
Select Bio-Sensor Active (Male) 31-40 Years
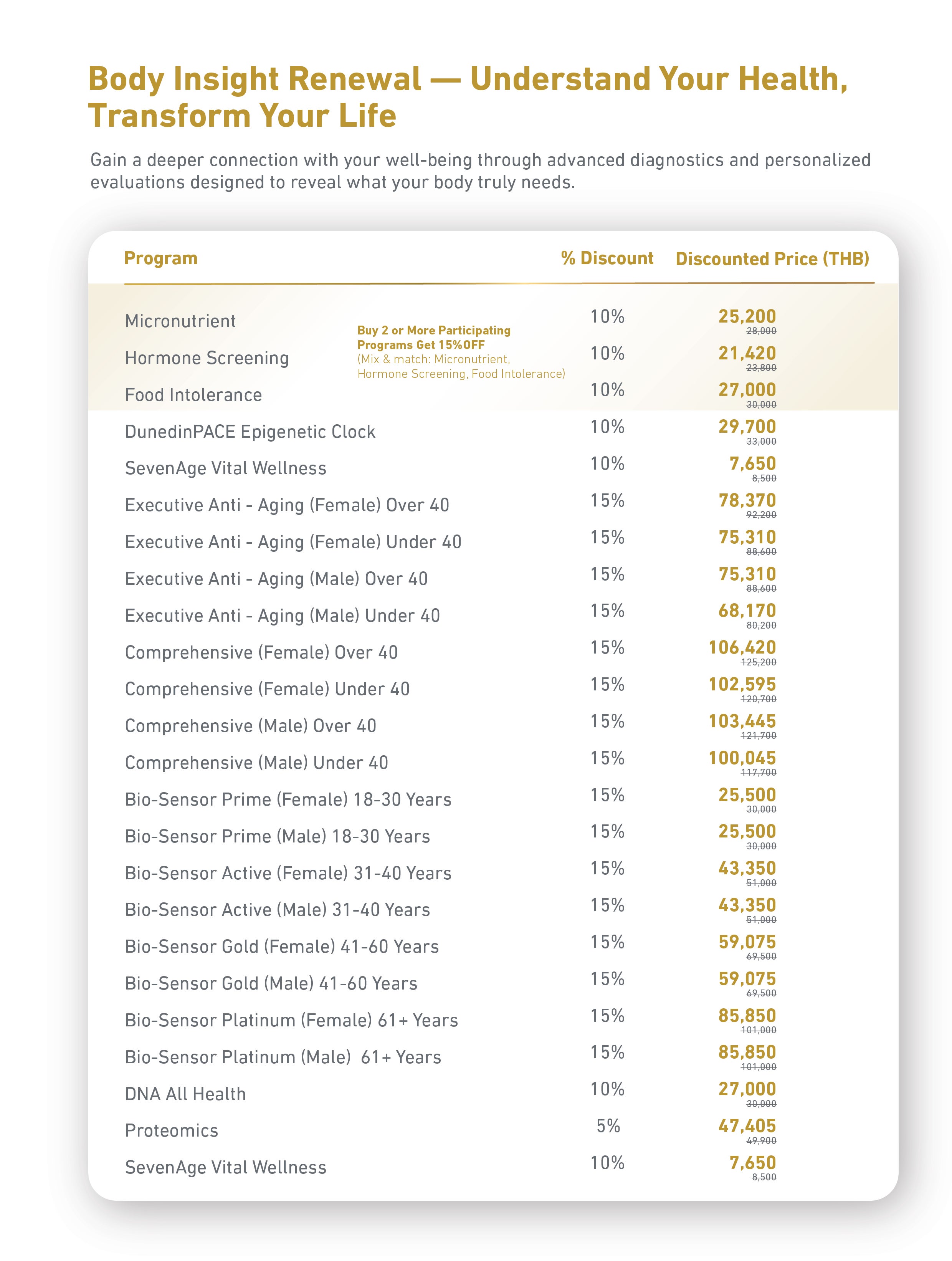277,910
